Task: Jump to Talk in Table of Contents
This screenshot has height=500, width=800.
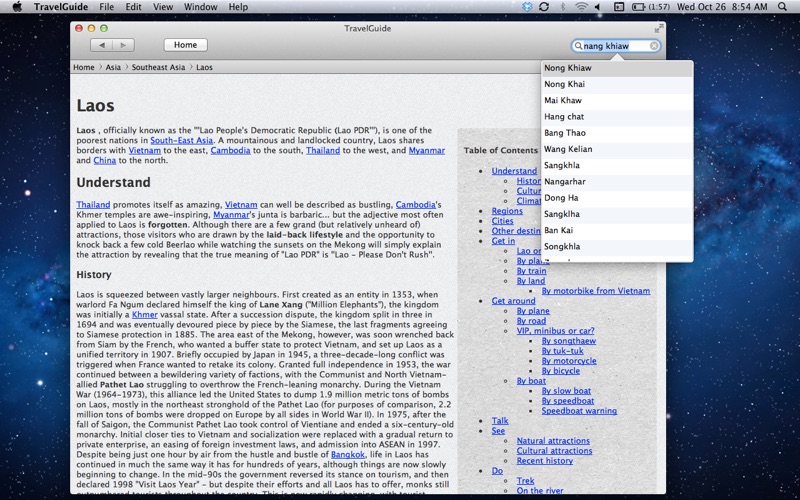Action: [500, 421]
